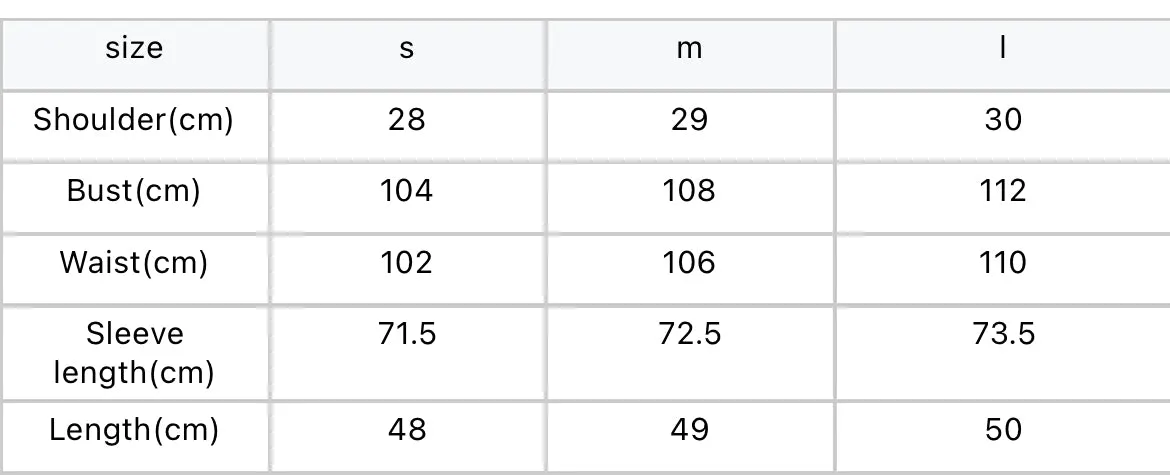1170x475 pixels.
Task: Select the 's' size column header
Action: click(407, 55)
